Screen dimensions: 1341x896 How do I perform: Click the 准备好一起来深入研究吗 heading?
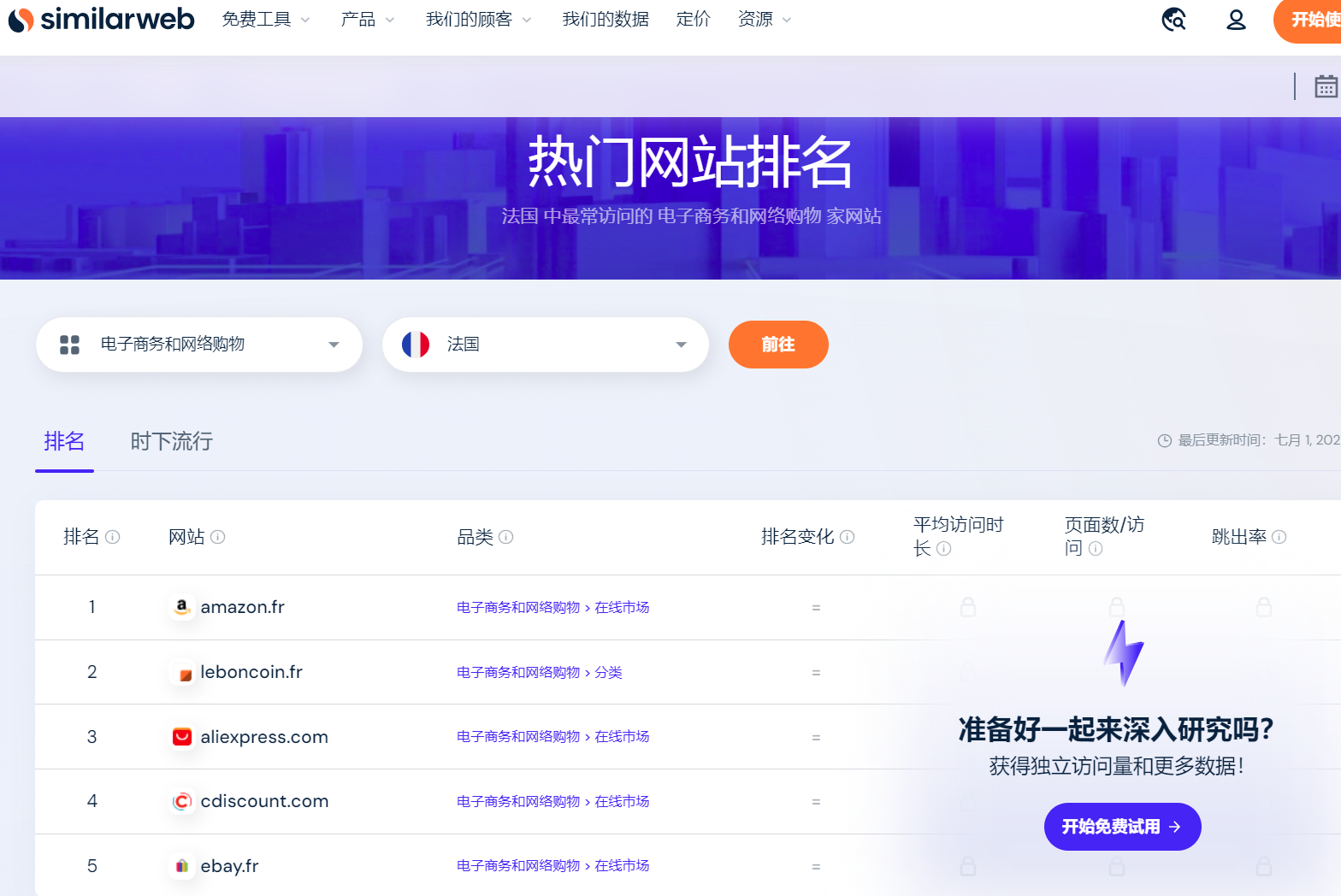(x=1116, y=729)
